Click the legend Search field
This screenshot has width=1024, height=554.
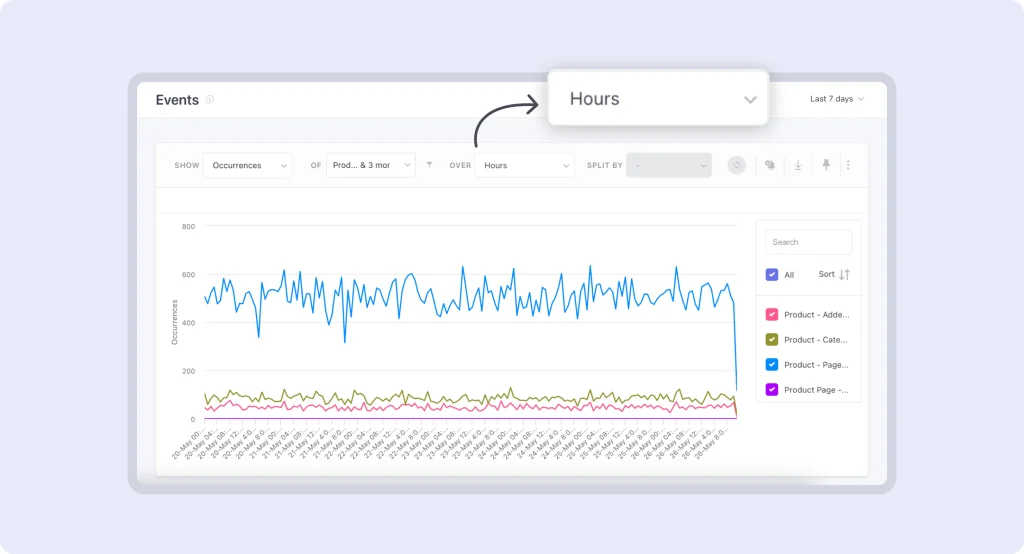(x=808, y=242)
